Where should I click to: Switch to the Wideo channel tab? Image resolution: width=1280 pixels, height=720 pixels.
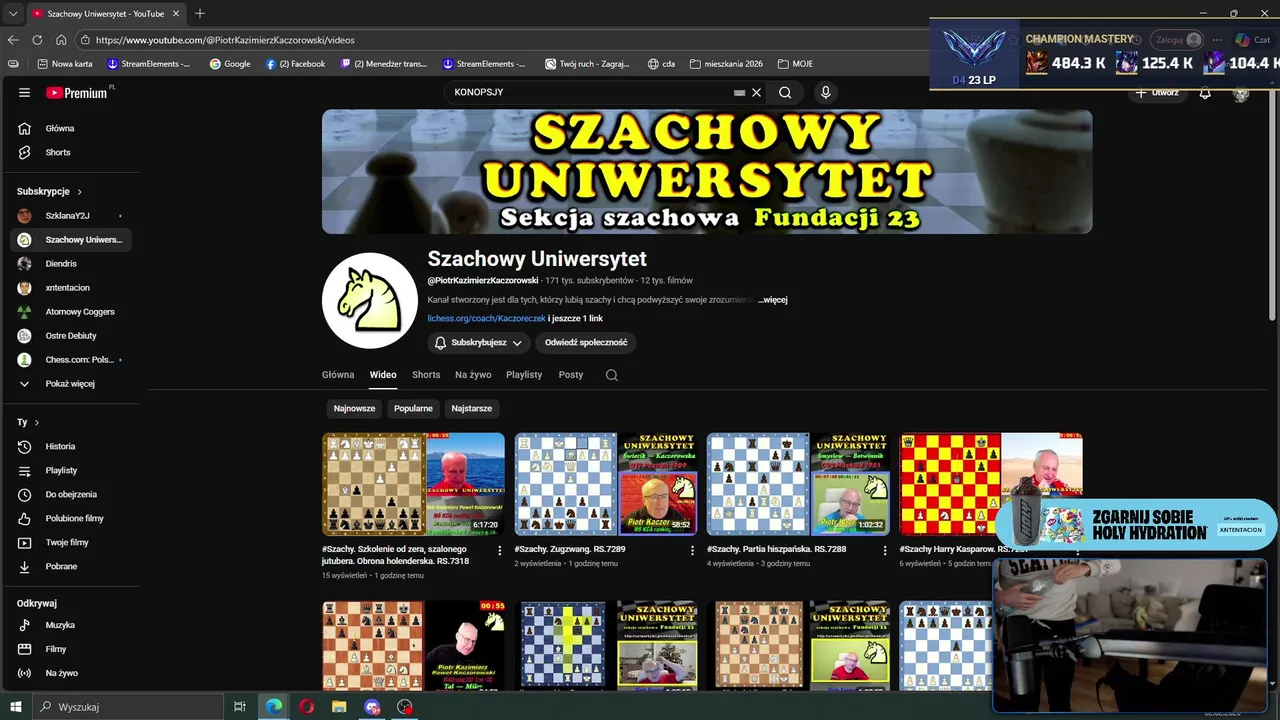(x=383, y=375)
